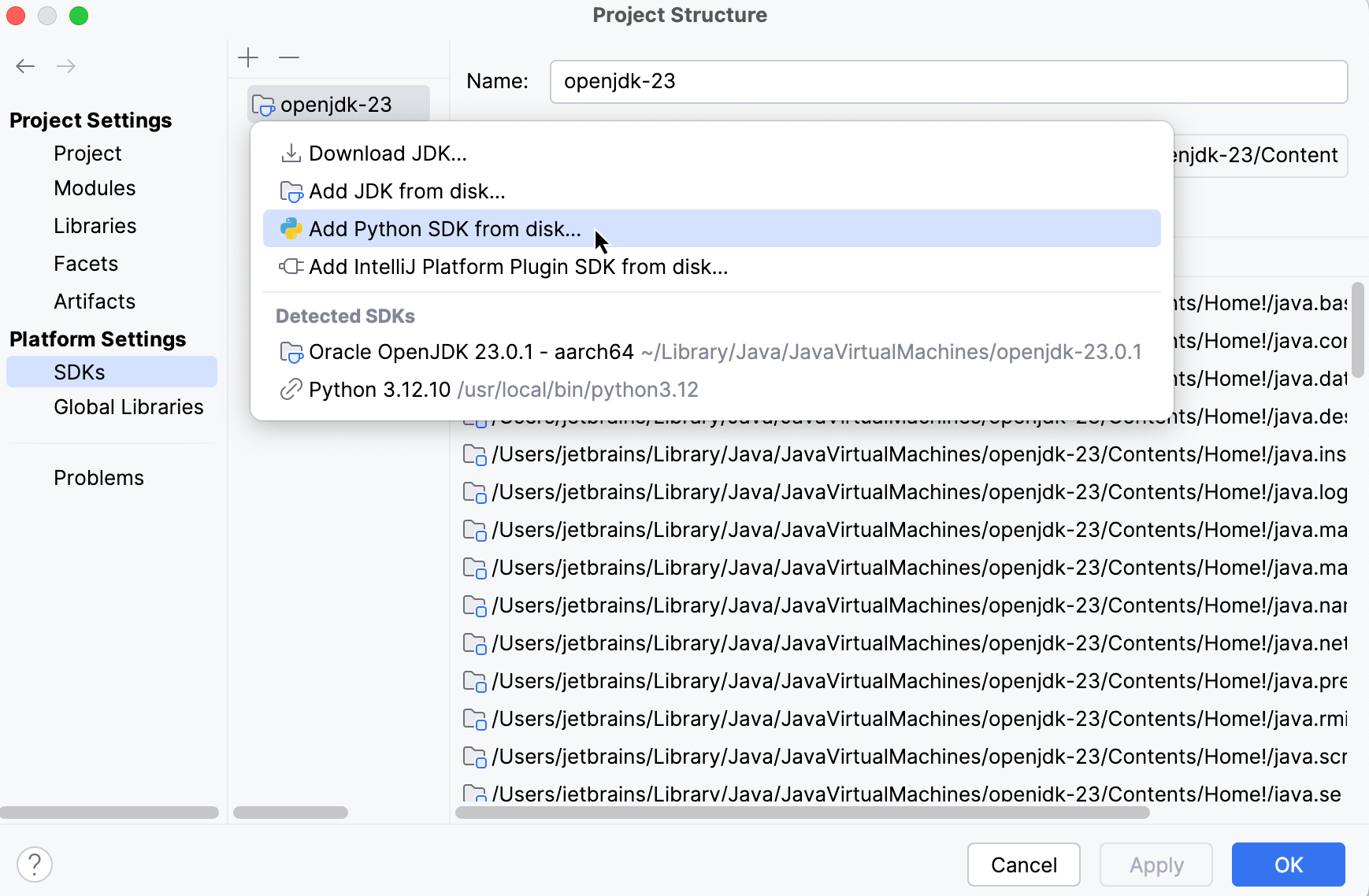This screenshot has width=1369, height=896.
Task: Select Add Python SDK from disk
Action: (x=445, y=228)
